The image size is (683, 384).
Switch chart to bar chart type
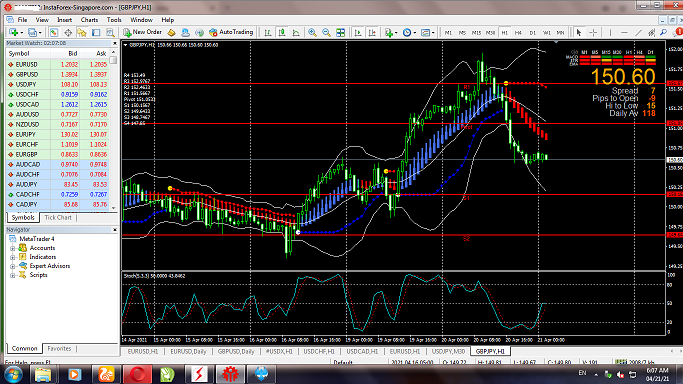pos(267,33)
